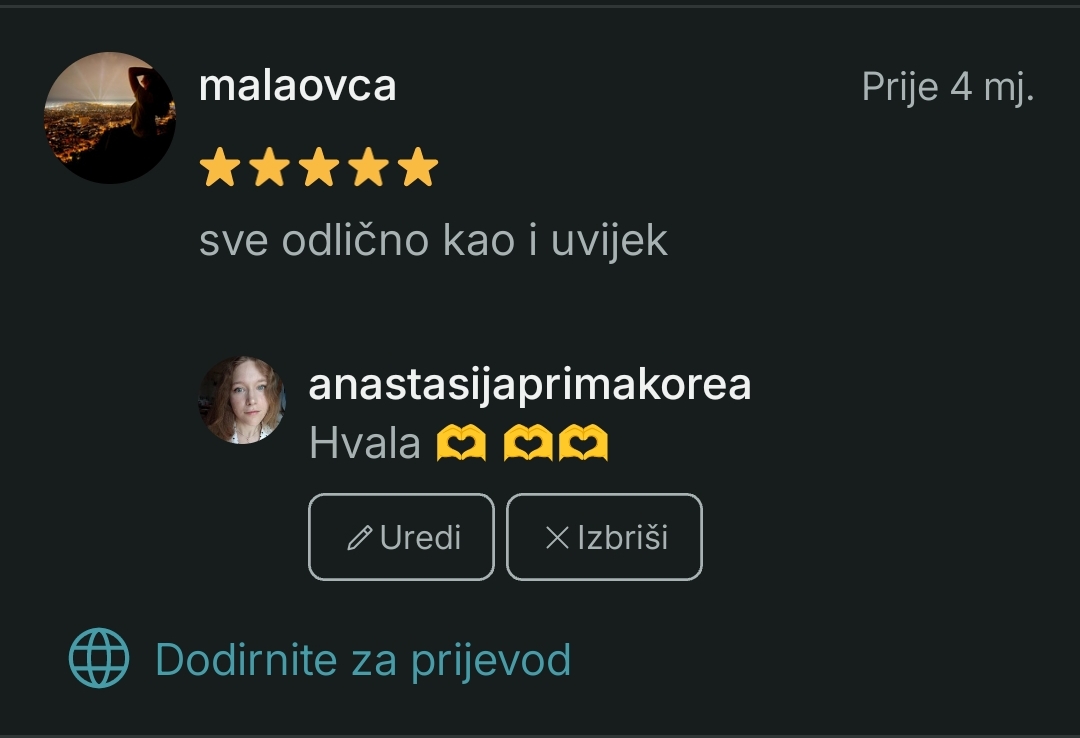The image size is (1080, 738).
Task: Click the X icon in Izbriši
Action: 557,537
